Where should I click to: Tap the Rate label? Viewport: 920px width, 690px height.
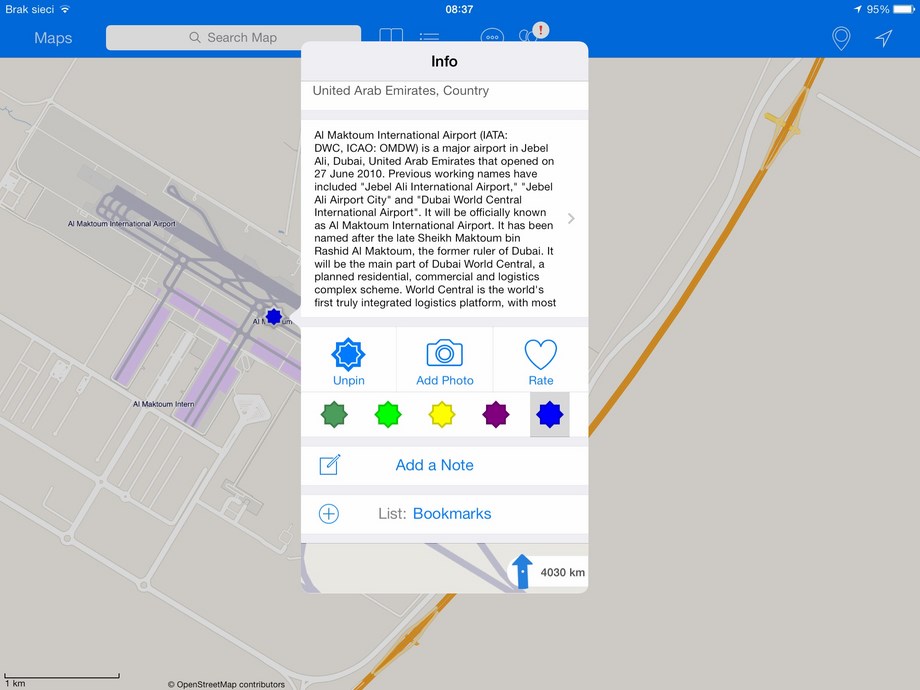[540, 380]
